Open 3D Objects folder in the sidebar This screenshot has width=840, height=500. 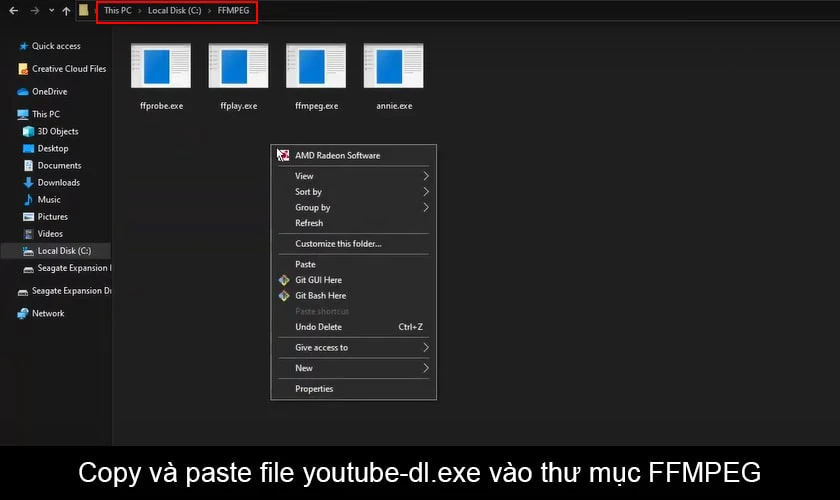click(x=58, y=131)
